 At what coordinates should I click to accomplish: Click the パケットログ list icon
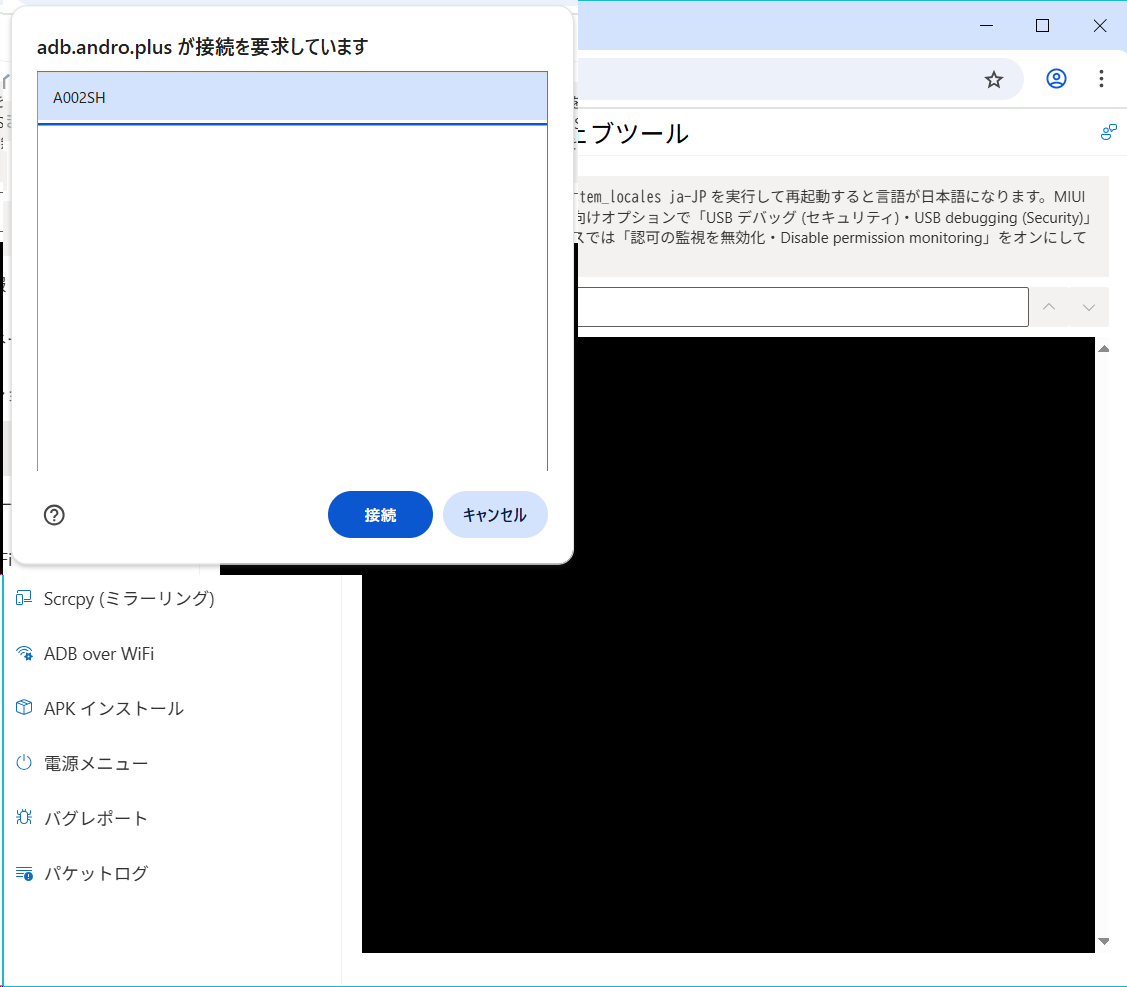coord(24,873)
